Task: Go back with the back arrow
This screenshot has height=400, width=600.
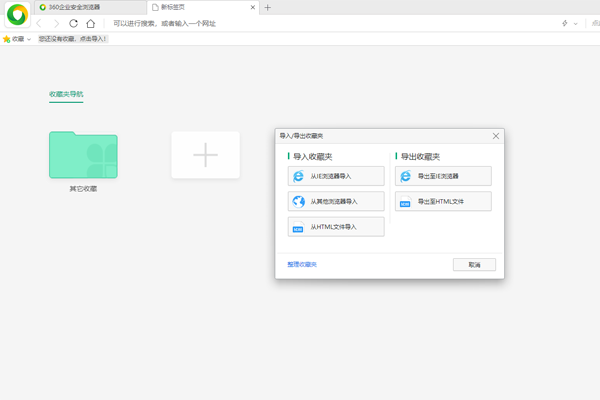Action: point(39,24)
